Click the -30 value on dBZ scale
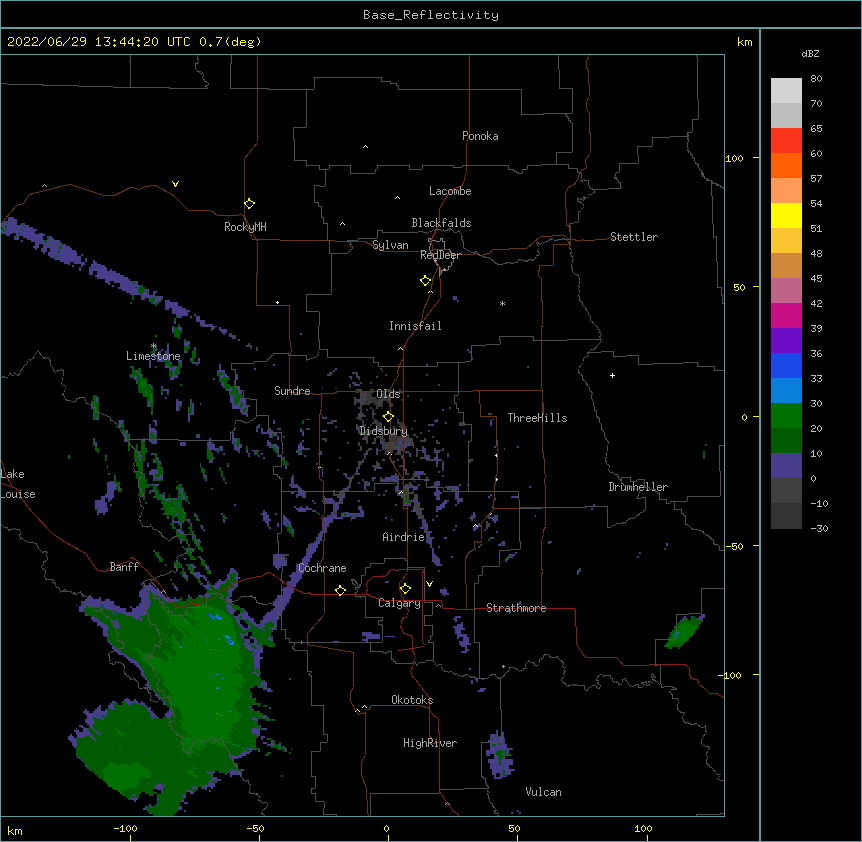This screenshot has width=862, height=842. [819, 529]
